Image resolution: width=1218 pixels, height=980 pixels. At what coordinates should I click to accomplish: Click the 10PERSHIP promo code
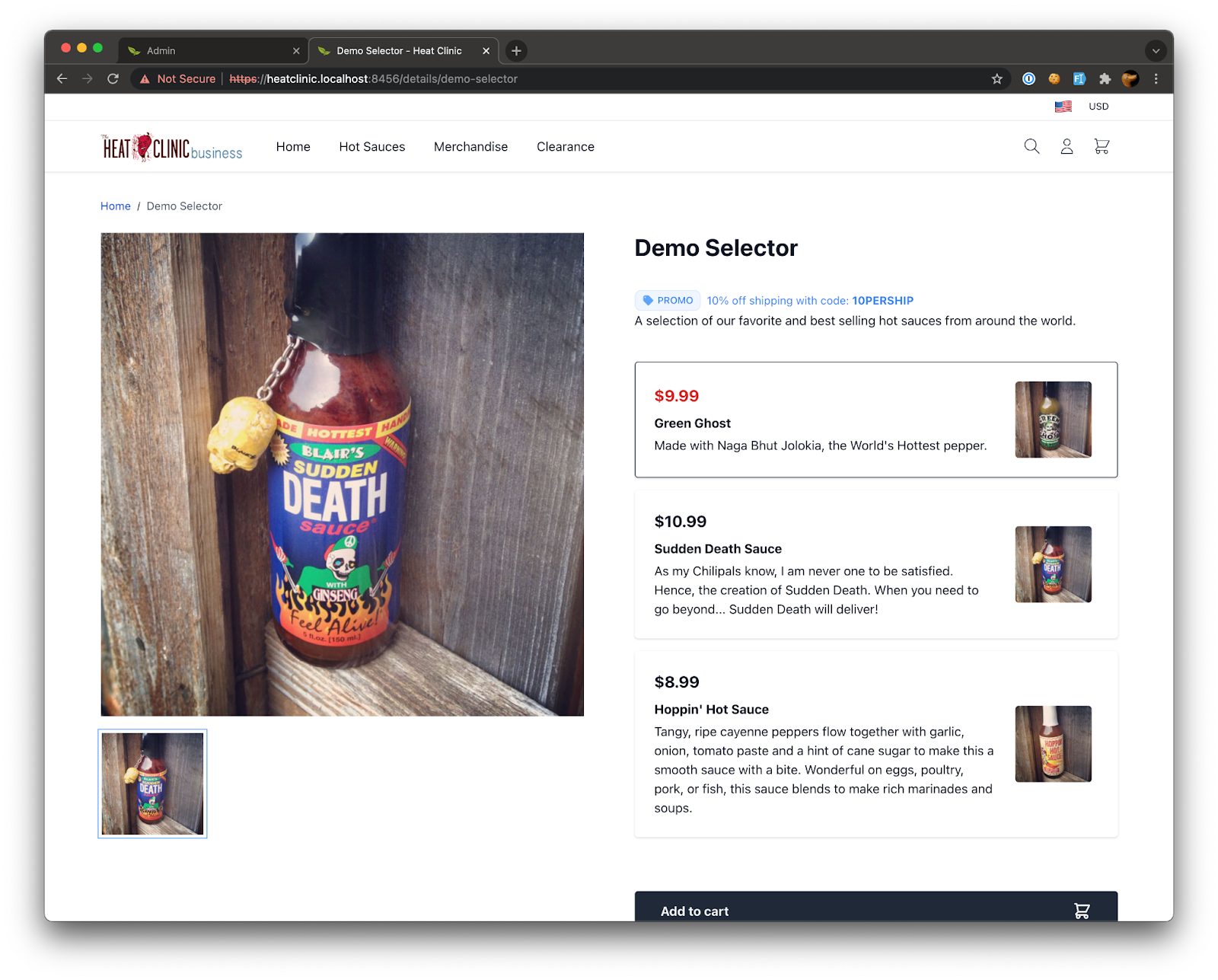click(x=882, y=301)
